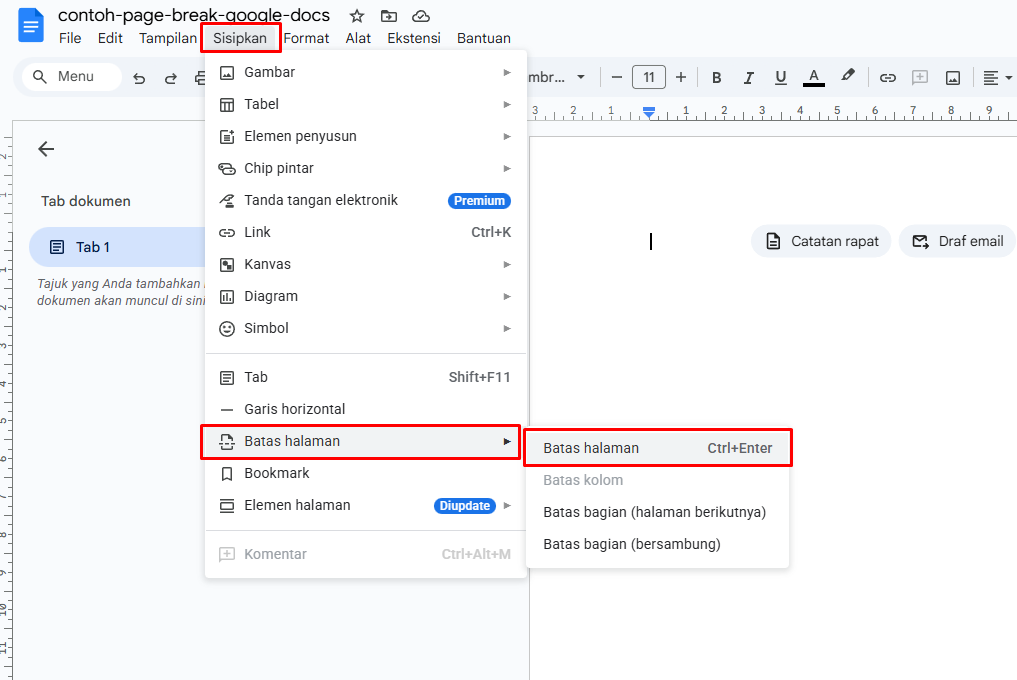Select the highlighter color tool

(847, 77)
